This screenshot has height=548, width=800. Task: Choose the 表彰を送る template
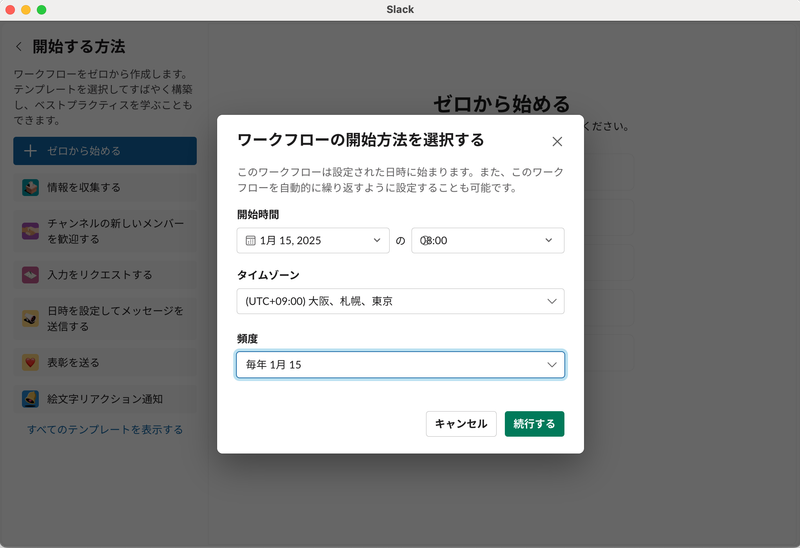(x=105, y=362)
